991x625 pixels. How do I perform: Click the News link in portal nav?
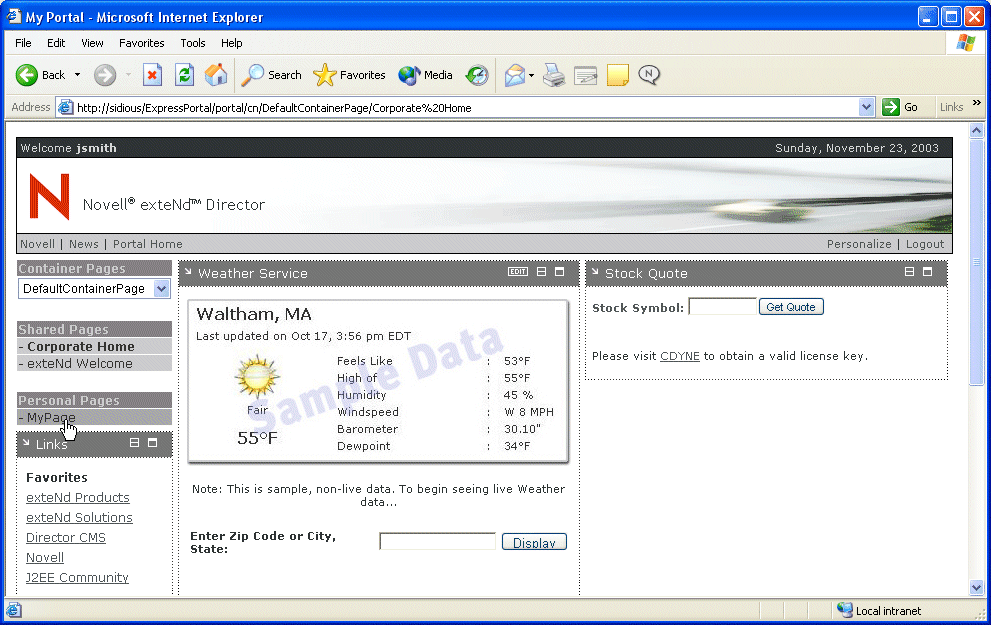click(x=83, y=244)
